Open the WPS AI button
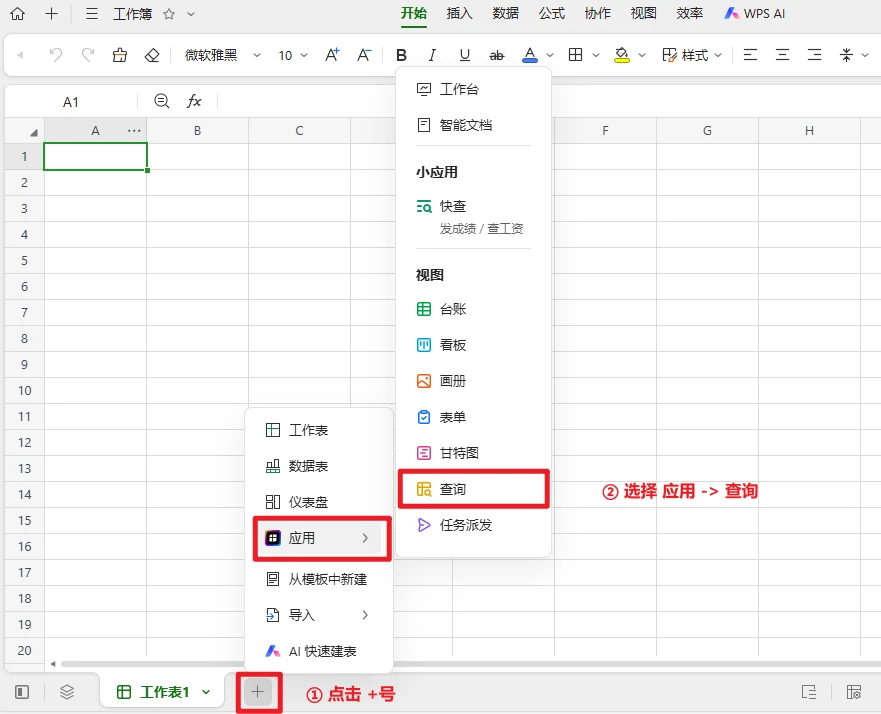Viewport: 881px width, 714px height. coord(756,14)
